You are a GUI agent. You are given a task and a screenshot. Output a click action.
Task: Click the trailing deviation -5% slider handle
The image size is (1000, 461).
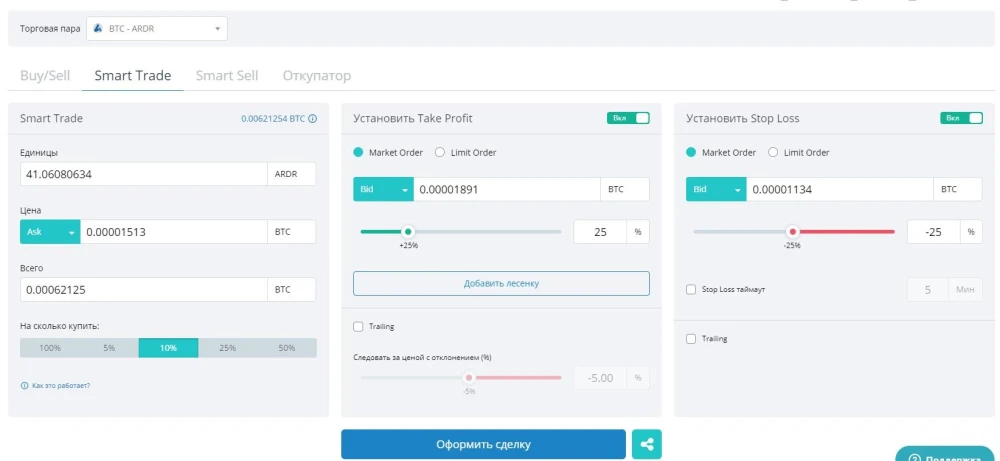click(x=469, y=377)
